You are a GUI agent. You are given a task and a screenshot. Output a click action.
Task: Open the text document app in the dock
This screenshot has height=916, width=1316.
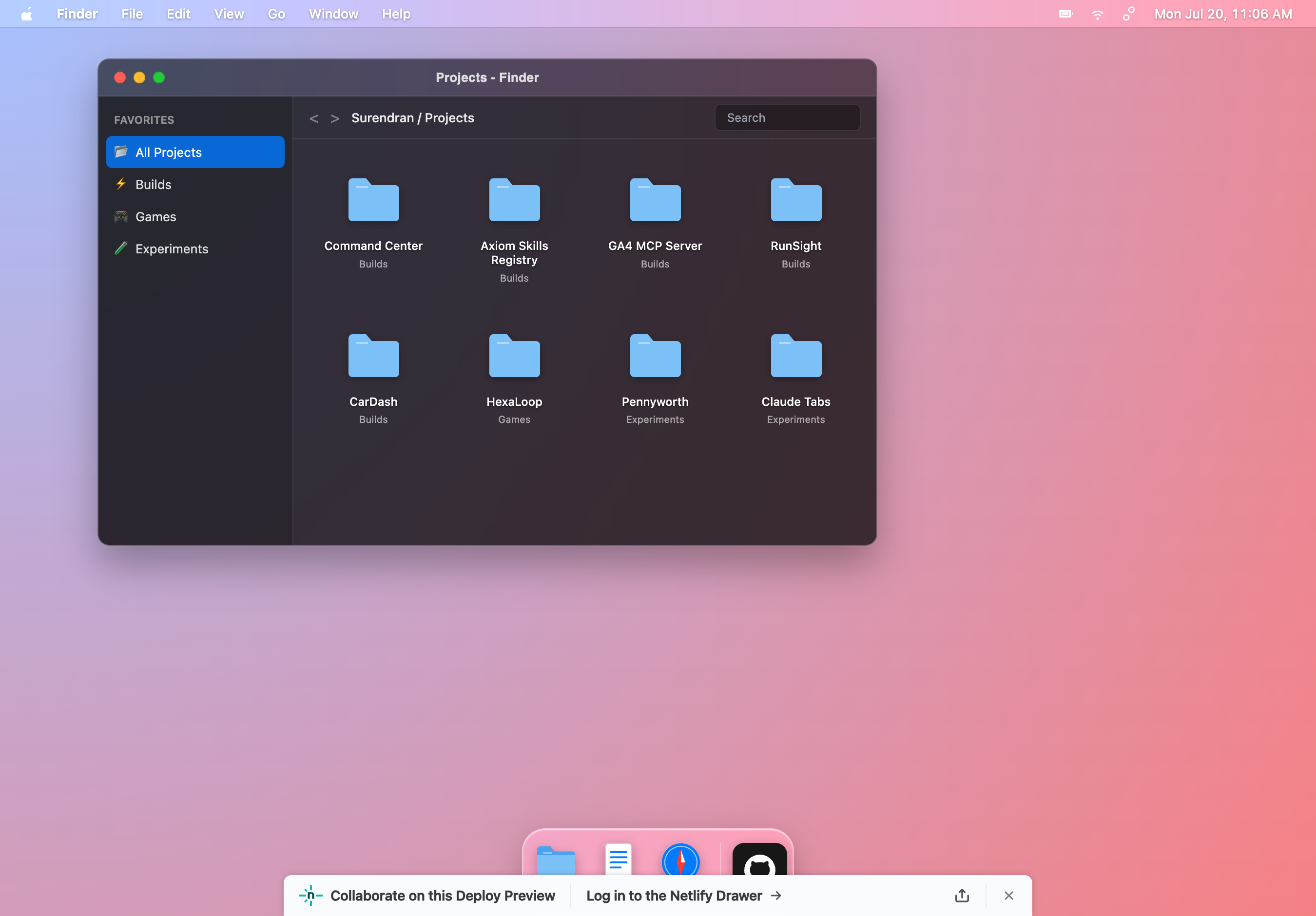[619, 859]
